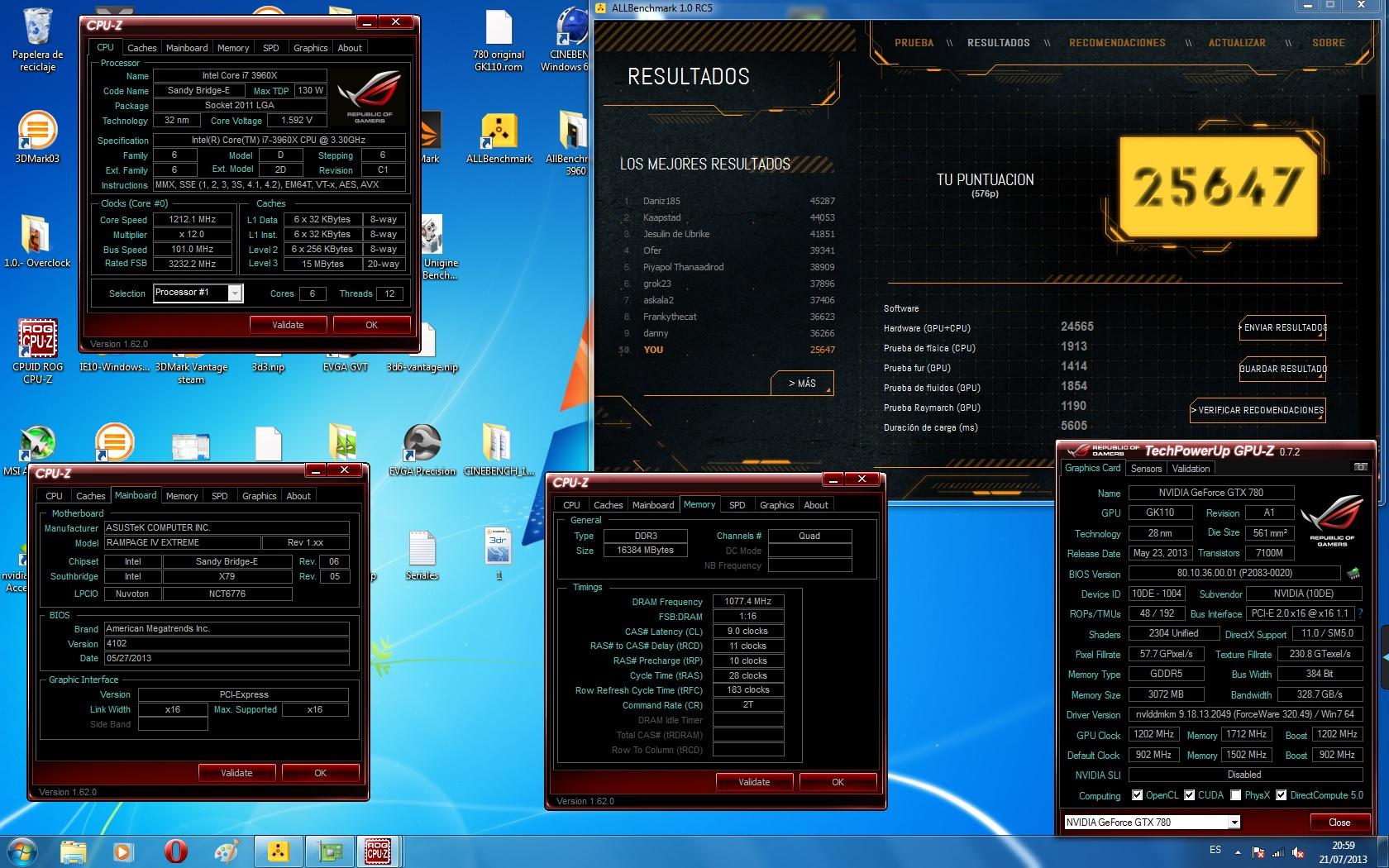The height and width of the screenshot is (868, 1389).
Task: Click the Close button in GPU-Z
Action: (1339, 823)
